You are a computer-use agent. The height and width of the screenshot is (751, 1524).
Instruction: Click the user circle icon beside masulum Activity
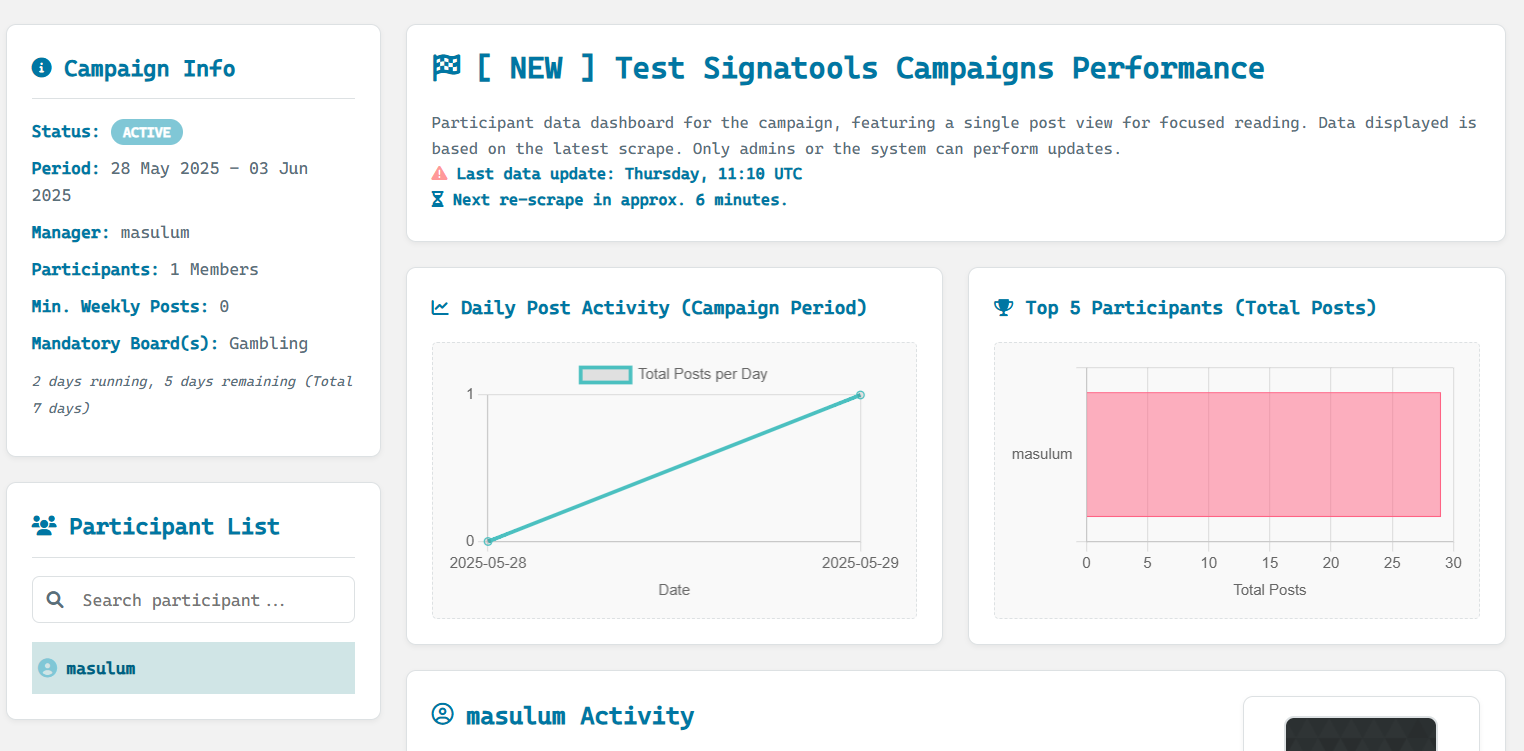tap(442, 715)
